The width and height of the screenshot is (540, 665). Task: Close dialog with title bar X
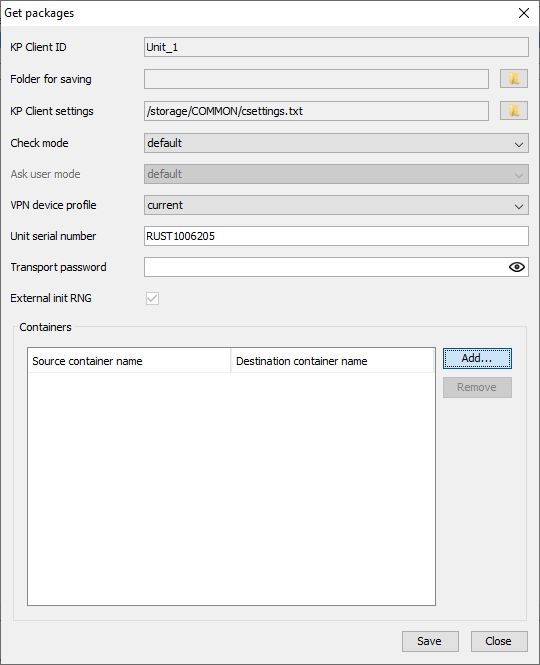click(524, 13)
